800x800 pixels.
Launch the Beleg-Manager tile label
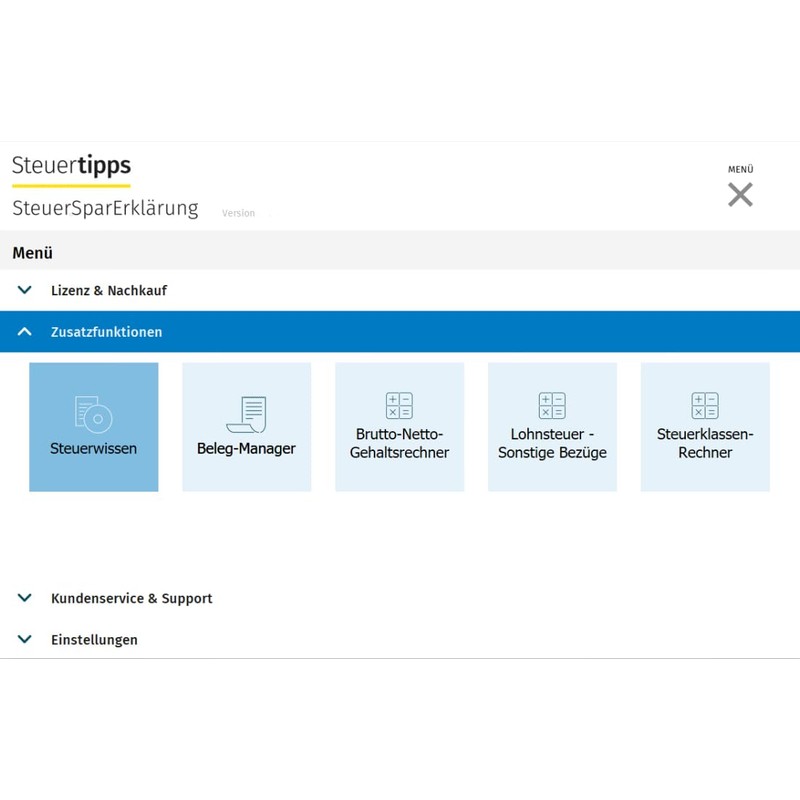point(246,449)
